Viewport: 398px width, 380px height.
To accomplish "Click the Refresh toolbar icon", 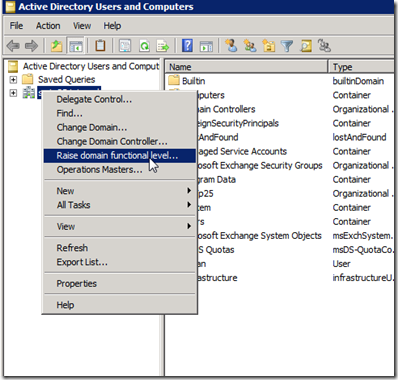I will 144,46.
